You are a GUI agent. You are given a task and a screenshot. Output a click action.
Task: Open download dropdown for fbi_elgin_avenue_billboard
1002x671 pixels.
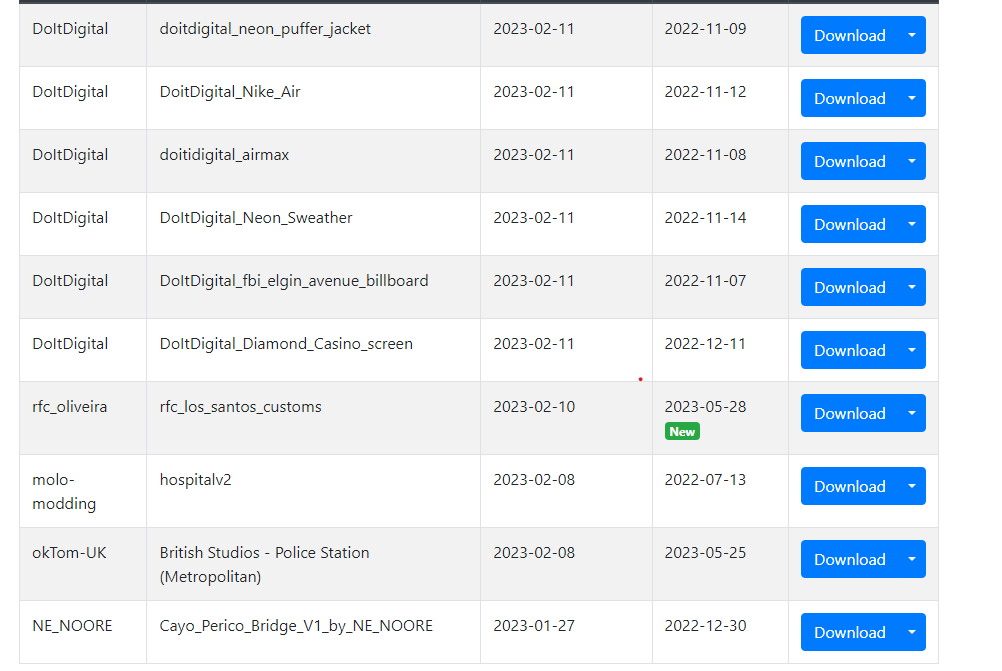912,287
